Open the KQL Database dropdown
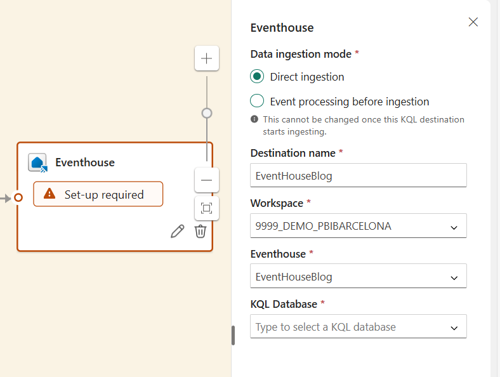Screen dimensions: 500x377 pyautogui.click(x=358, y=326)
